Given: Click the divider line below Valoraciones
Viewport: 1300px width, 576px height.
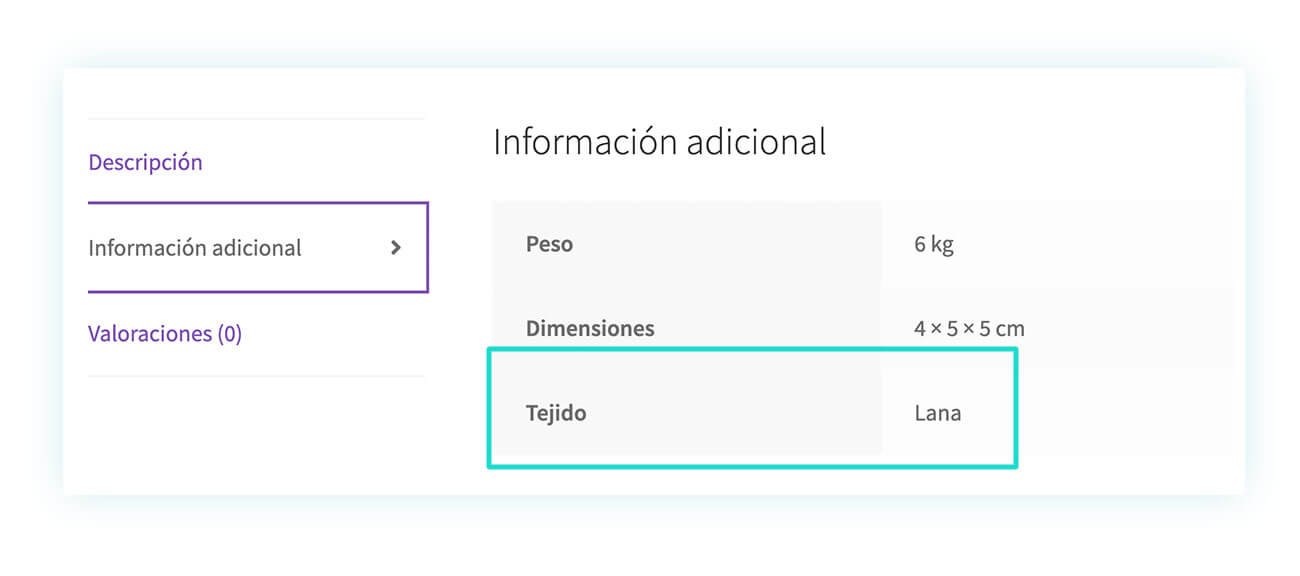Looking at the screenshot, I should [x=256, y=376].
